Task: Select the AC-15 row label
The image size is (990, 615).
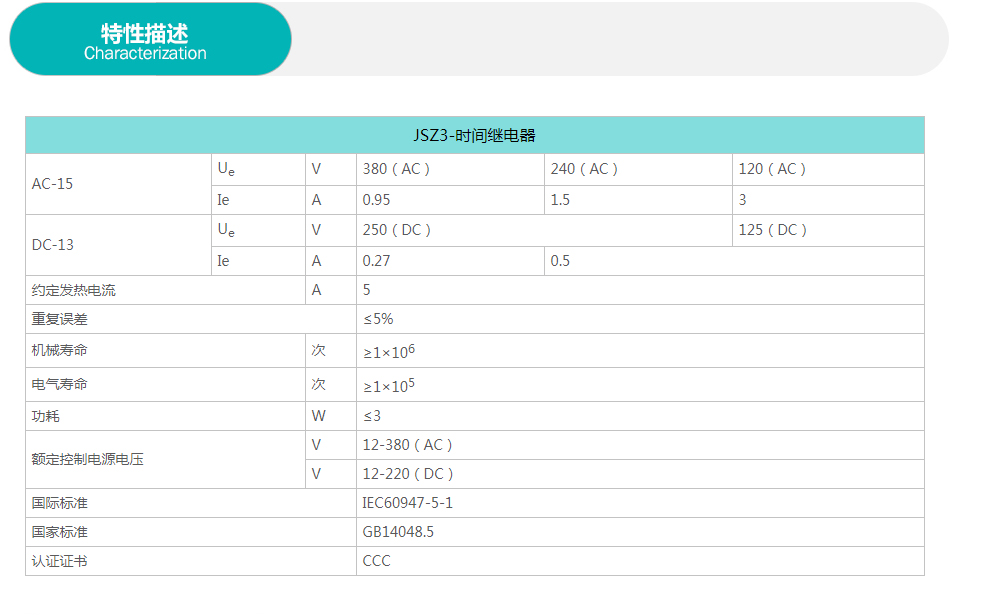Action: tap(53, 184)
